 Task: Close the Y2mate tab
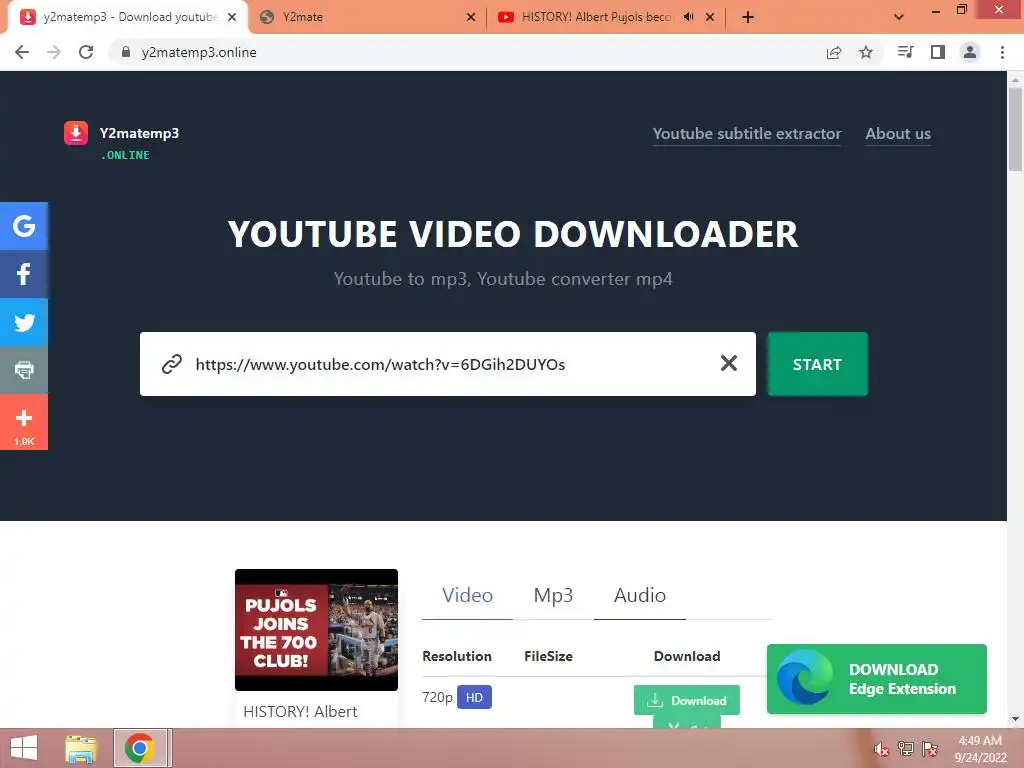click(x=471, y=17)
